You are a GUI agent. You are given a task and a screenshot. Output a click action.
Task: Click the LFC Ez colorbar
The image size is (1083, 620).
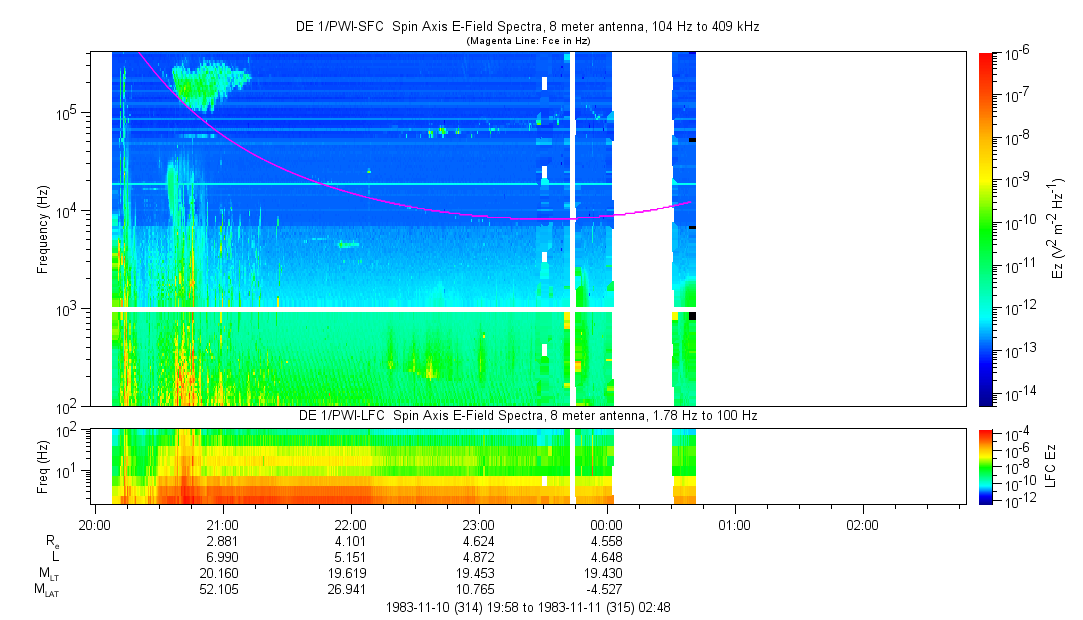[x=986, y=465]
